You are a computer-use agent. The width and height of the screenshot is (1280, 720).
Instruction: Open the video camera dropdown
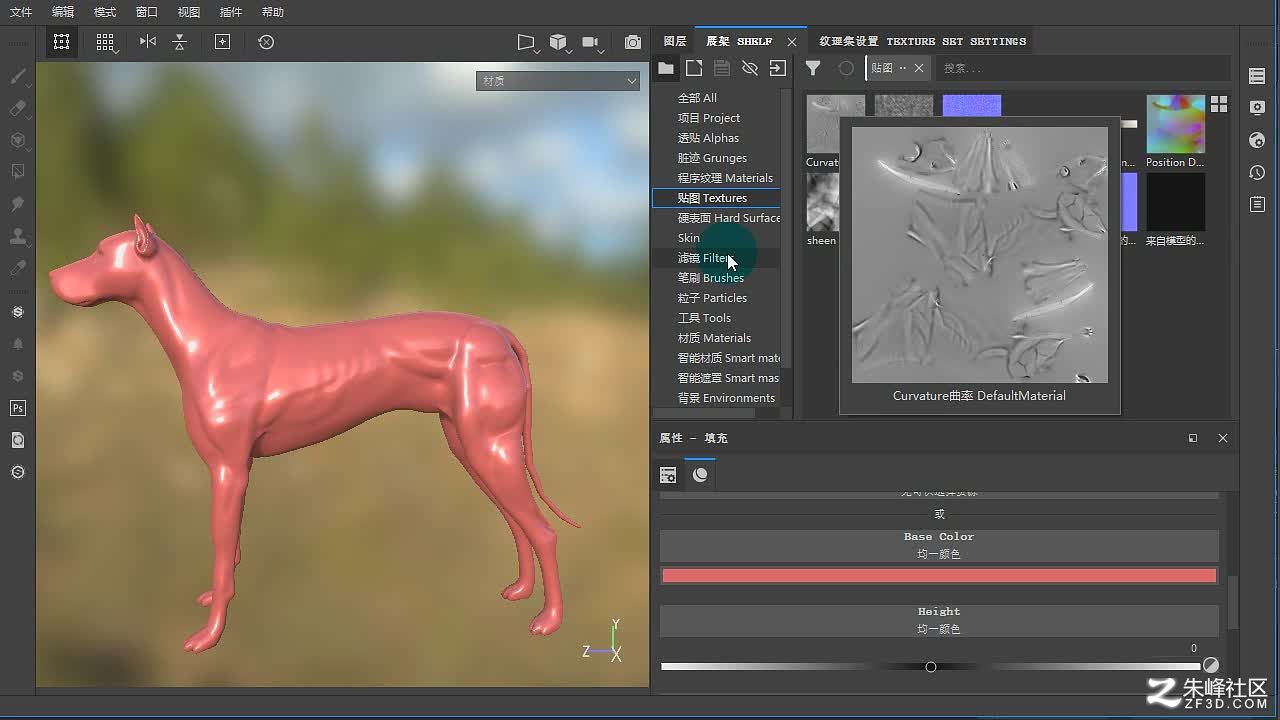click(593, 42)
